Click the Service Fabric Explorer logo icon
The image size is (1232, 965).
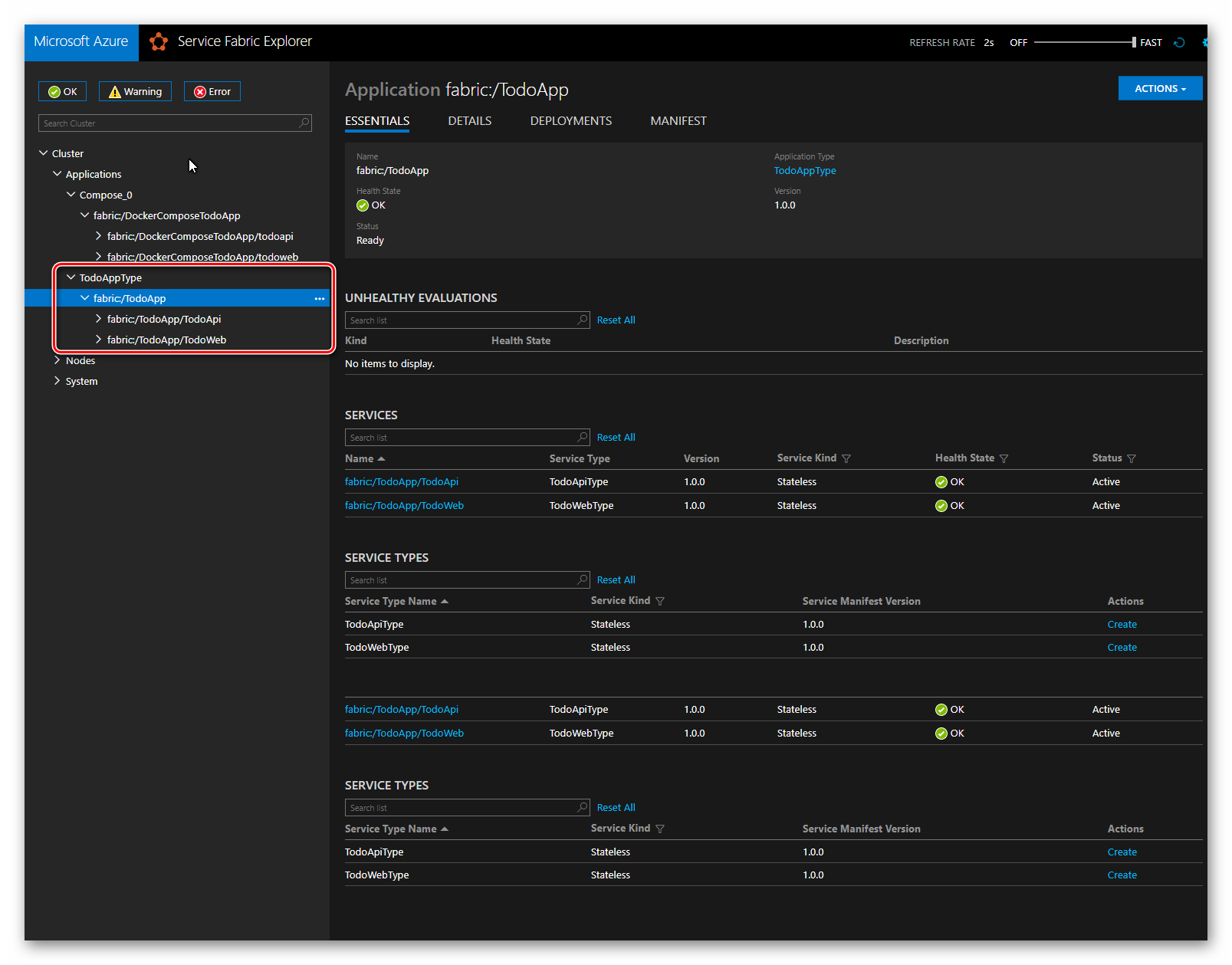click(159, 42)
